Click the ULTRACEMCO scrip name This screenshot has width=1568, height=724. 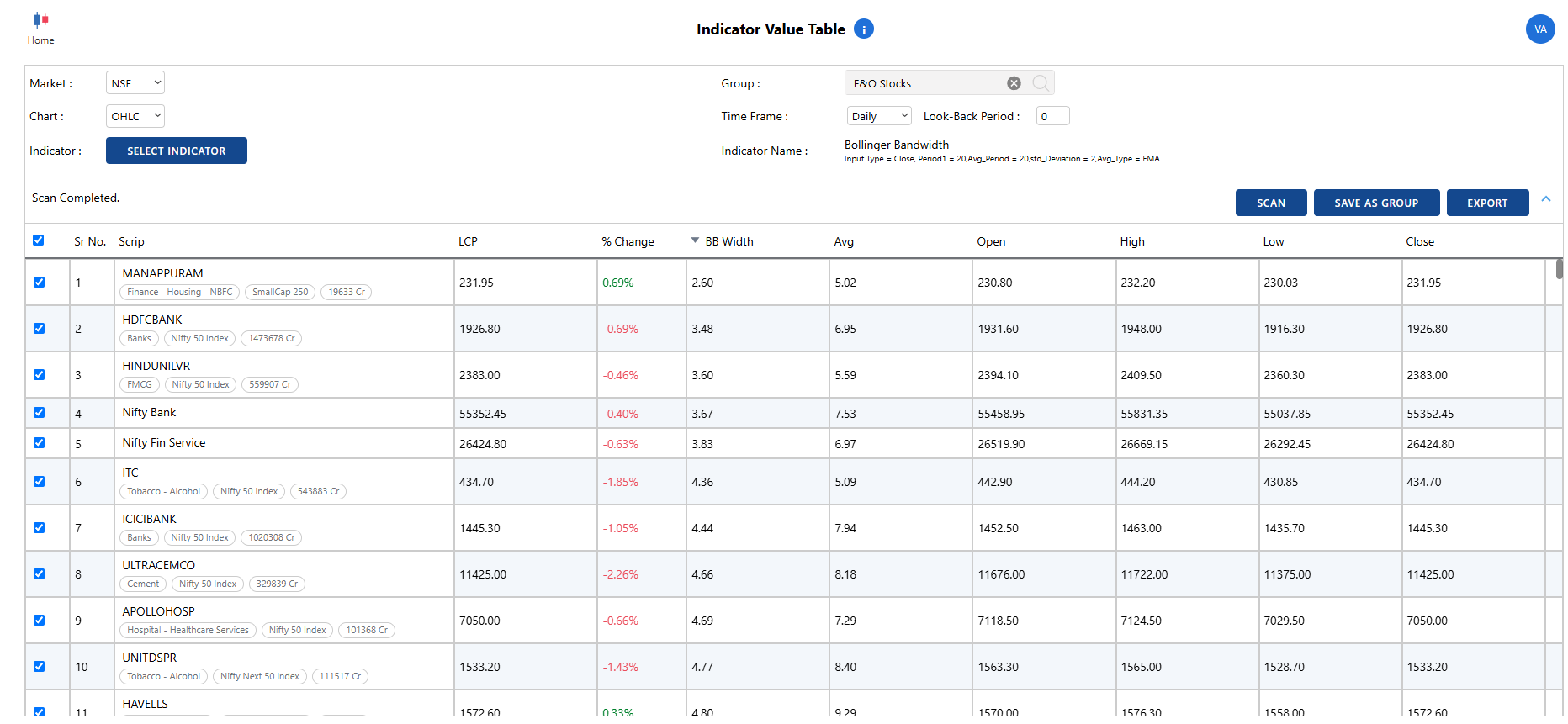(158, 565)
